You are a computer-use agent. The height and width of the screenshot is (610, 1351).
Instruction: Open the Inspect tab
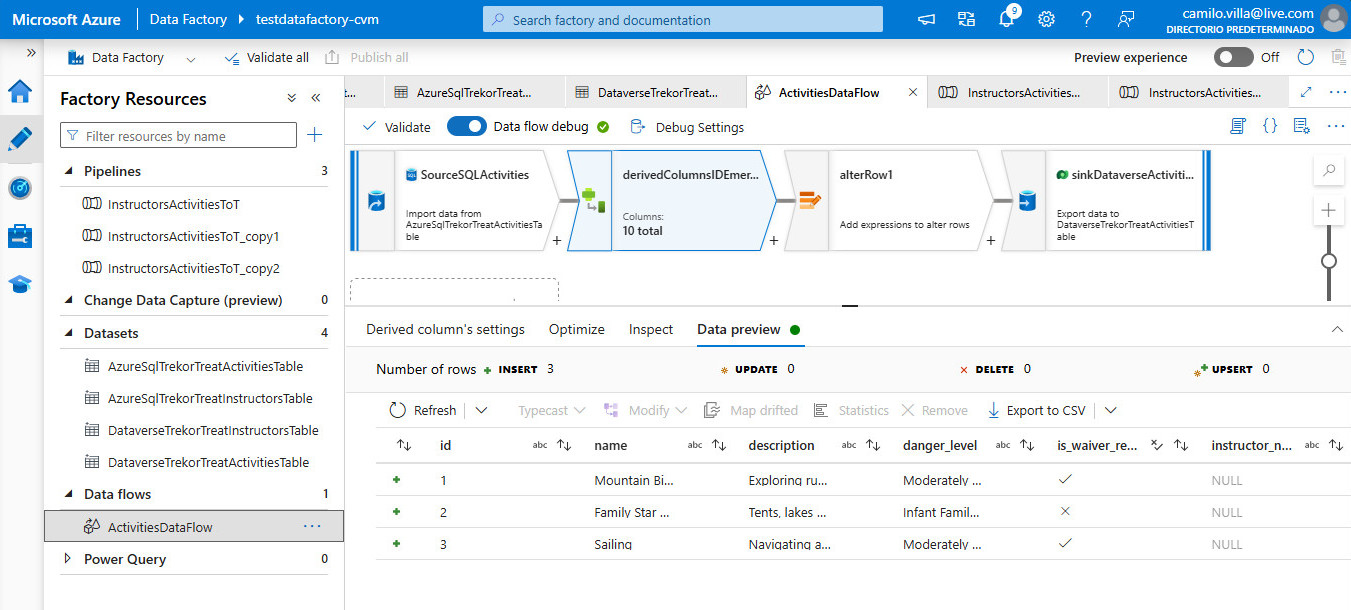(651, 329)
